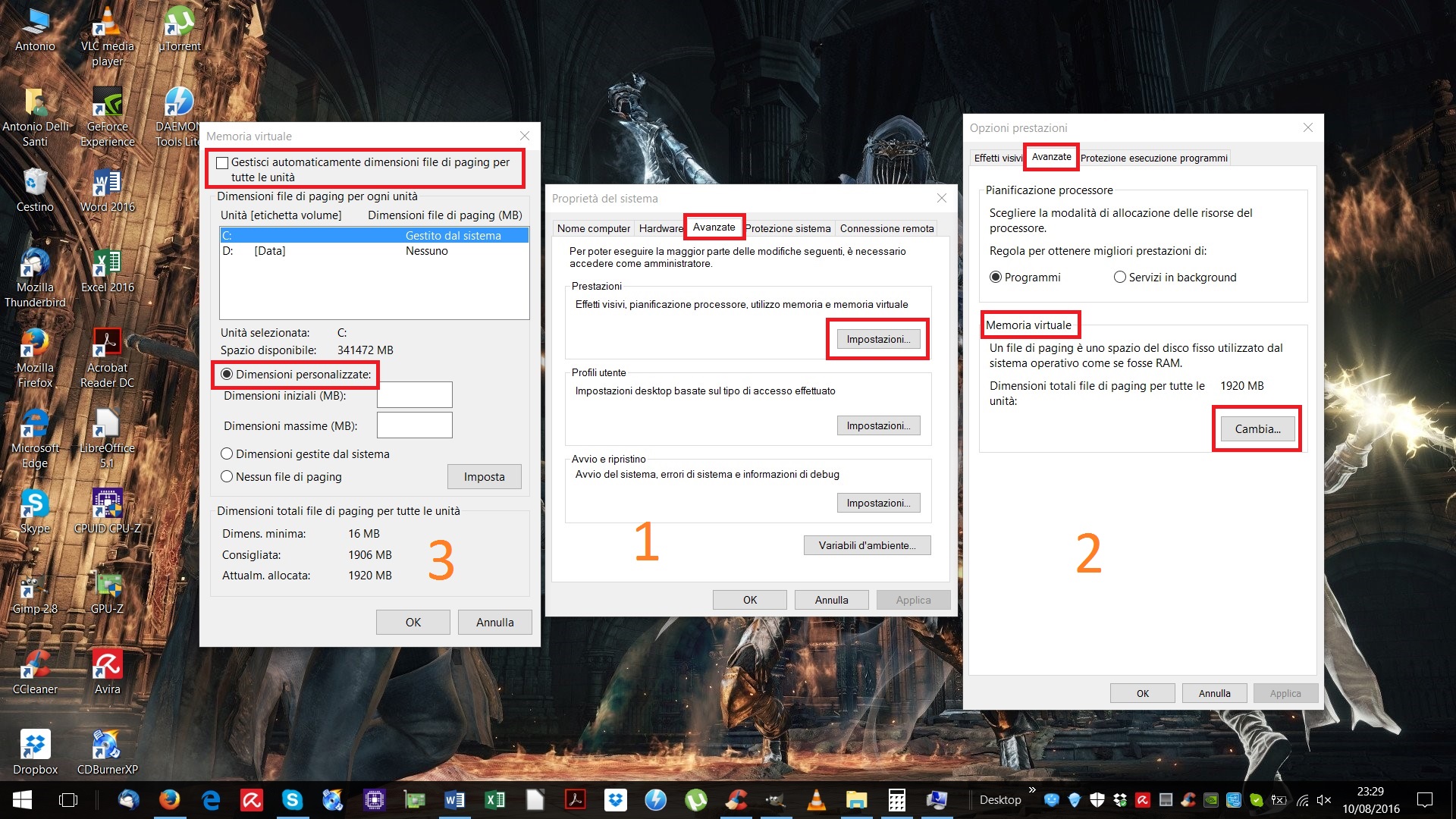Click the Windows Start button
This screenshot has width=1456, height=819.
tap(22, 800)
